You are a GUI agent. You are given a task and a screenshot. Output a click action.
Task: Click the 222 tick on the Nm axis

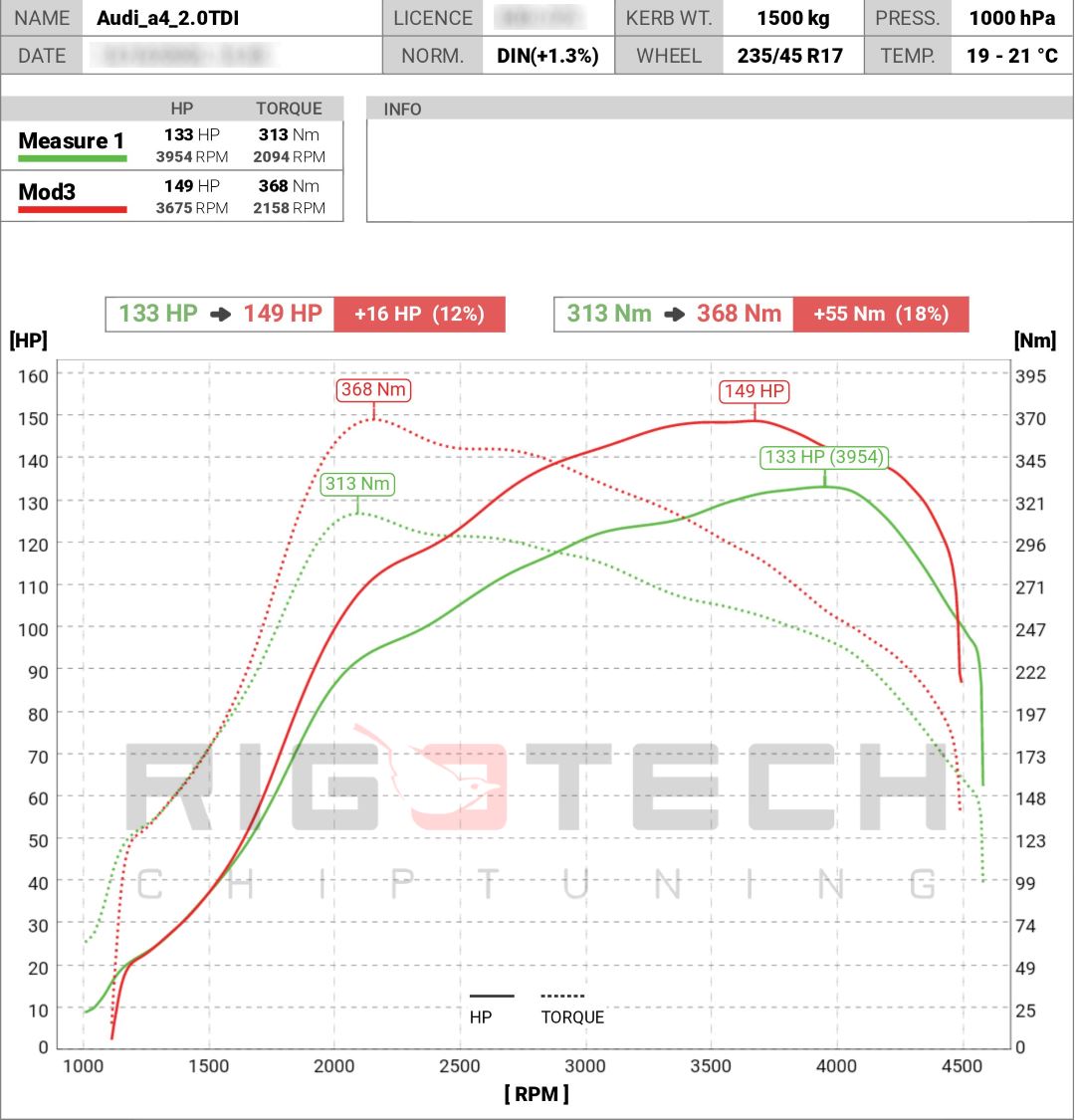[1031, 673]
